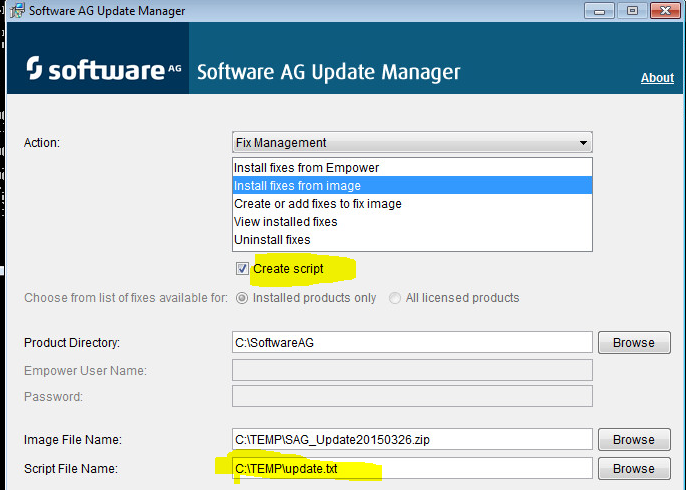Maximize the Update Manager window
Viewport: 686px width, 490px height.
(x=632, y=10)
